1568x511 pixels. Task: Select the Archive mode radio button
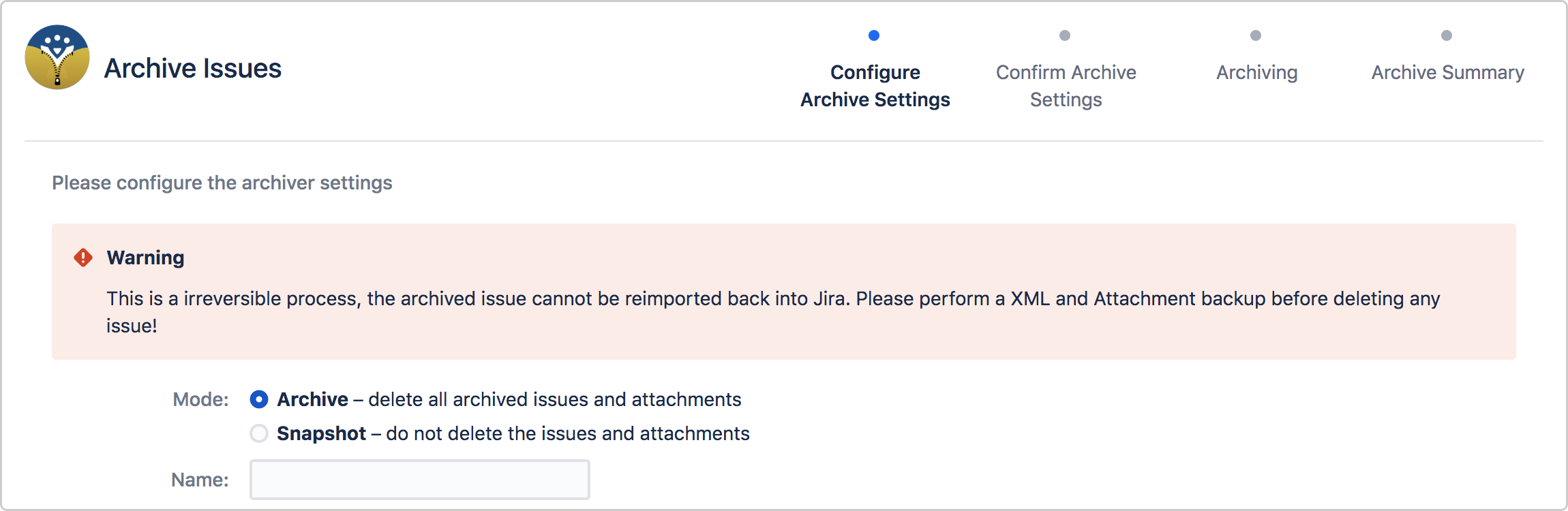pyautogui.click(x=259, y=399)
